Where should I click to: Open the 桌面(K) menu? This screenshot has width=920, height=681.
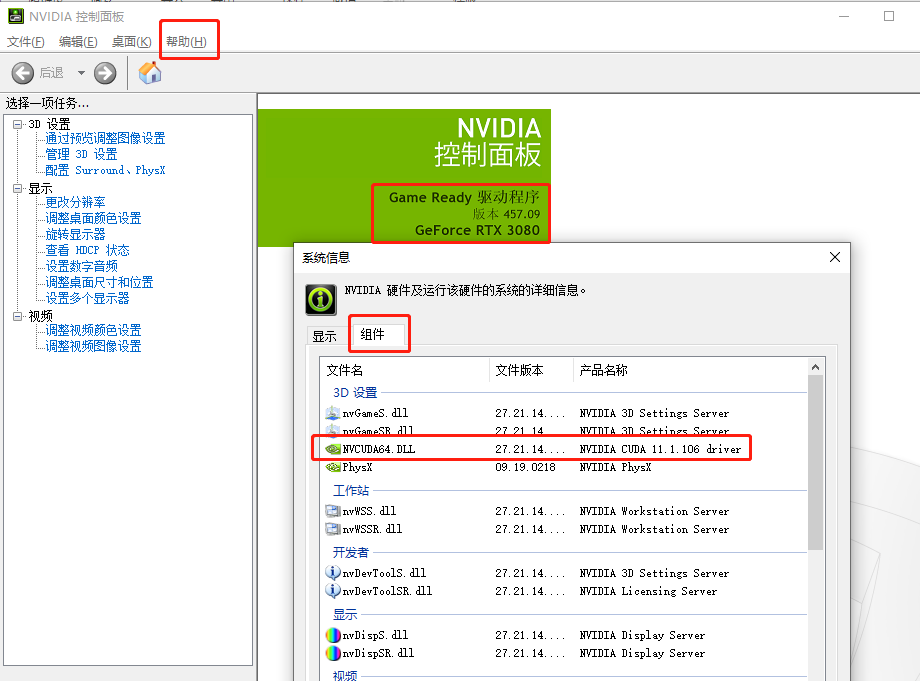tap(131, 42)
